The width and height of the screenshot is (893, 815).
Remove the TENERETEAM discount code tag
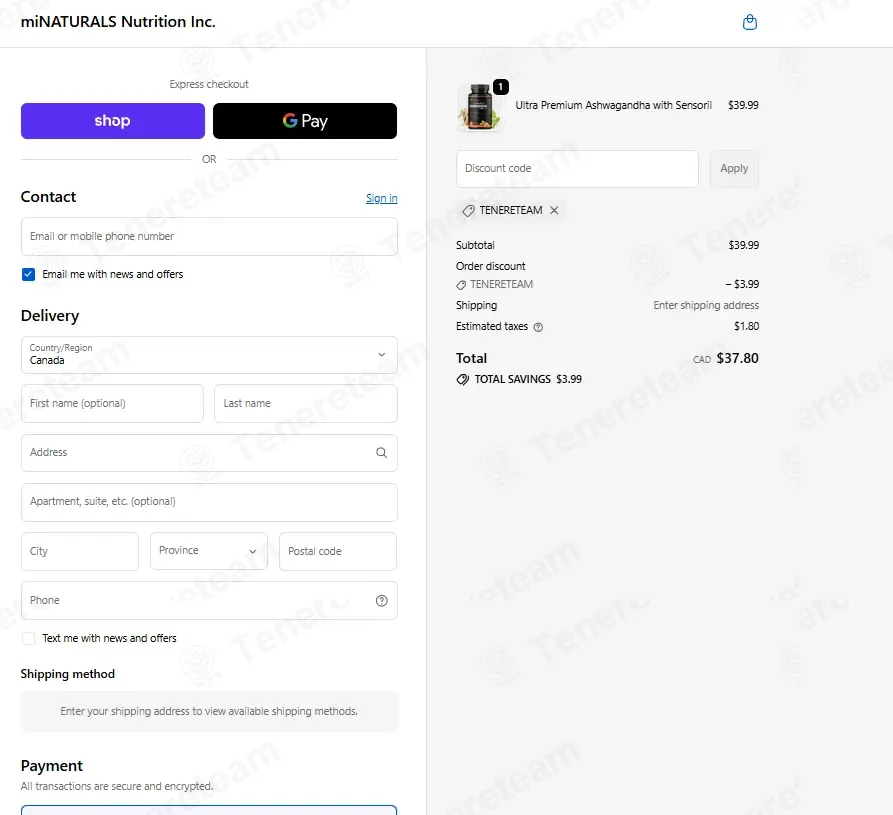coord(554,210)
